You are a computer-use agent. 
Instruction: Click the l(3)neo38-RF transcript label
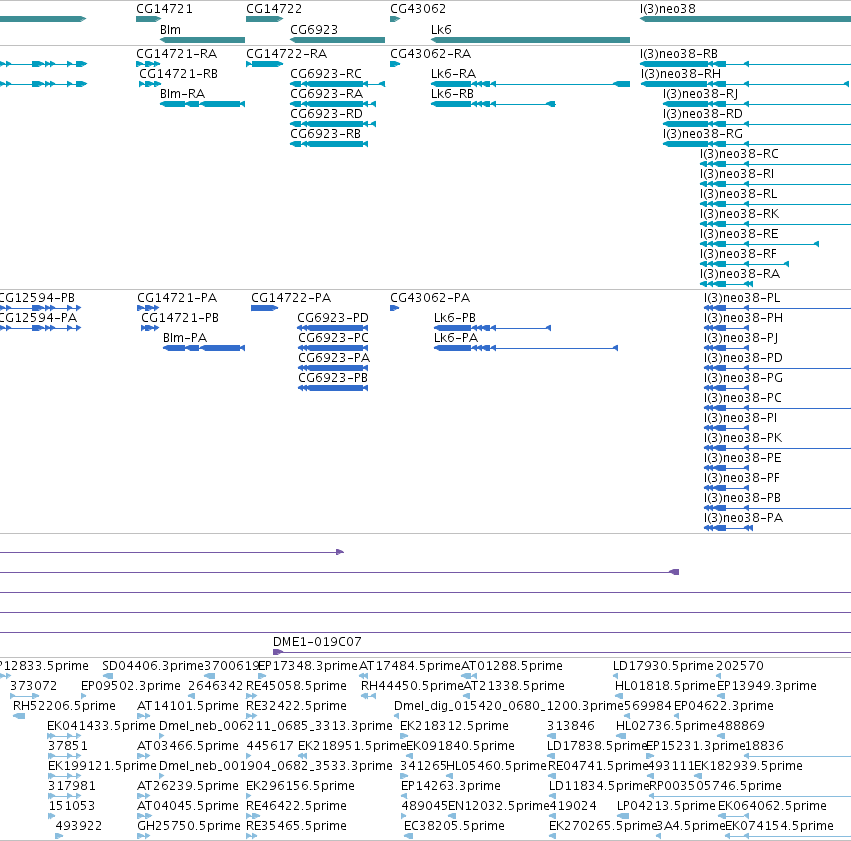[738, 254]
